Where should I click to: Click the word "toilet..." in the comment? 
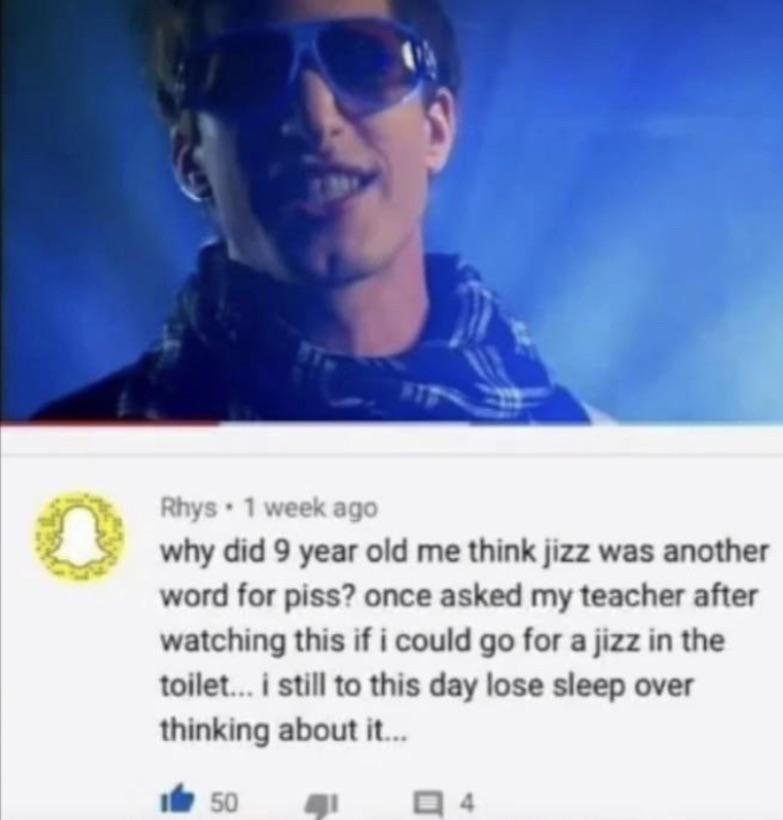(x=206, y=685)
